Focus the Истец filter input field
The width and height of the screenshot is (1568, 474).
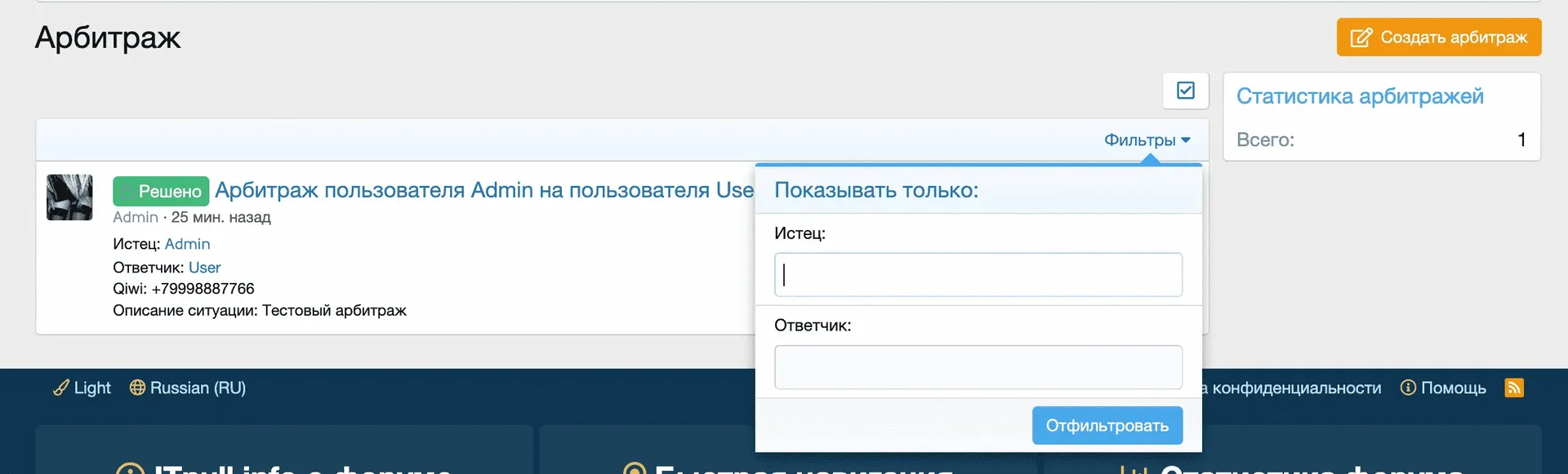(978, 275)
